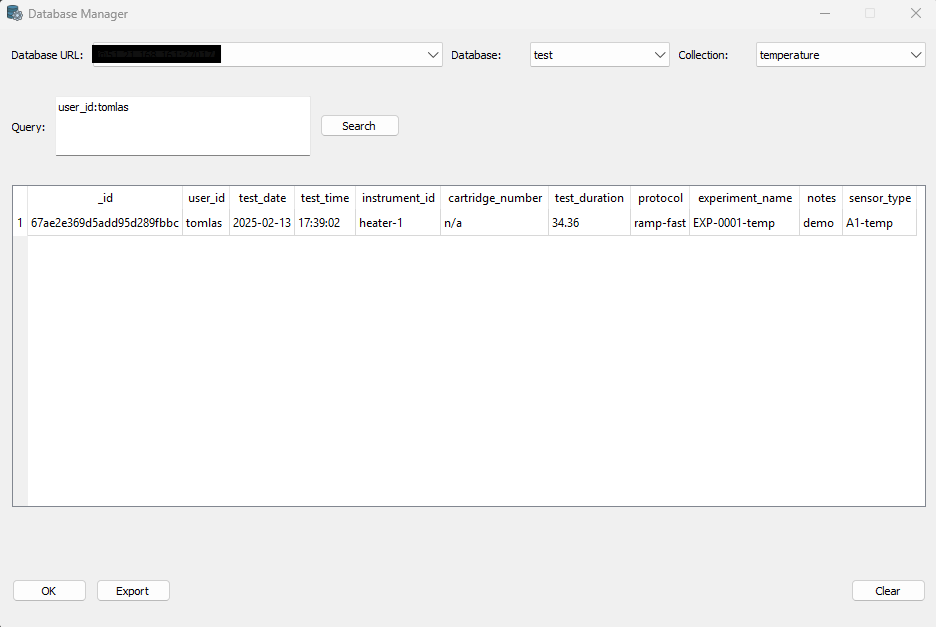936x627 pixels.
Task: Export the query results
Action: coord(133,590)
